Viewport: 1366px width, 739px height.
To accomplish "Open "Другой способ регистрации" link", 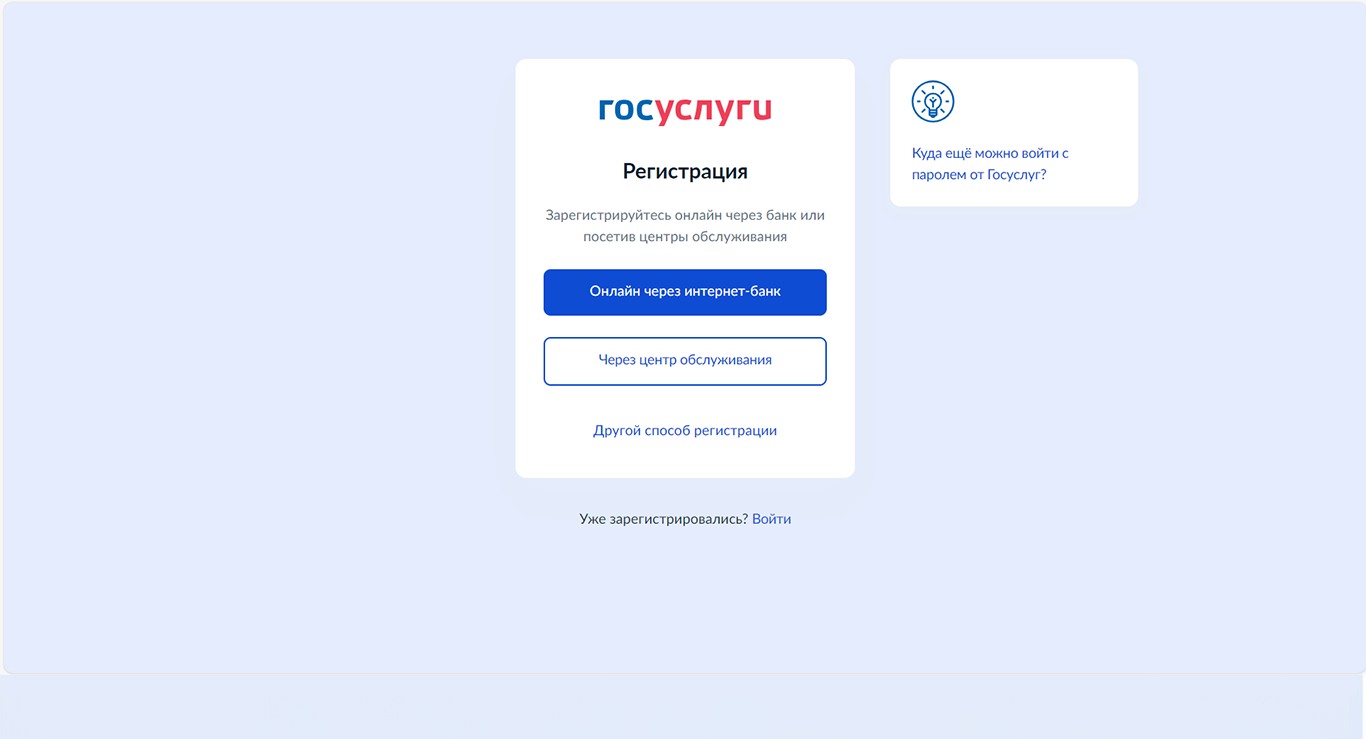I will 685,431.
